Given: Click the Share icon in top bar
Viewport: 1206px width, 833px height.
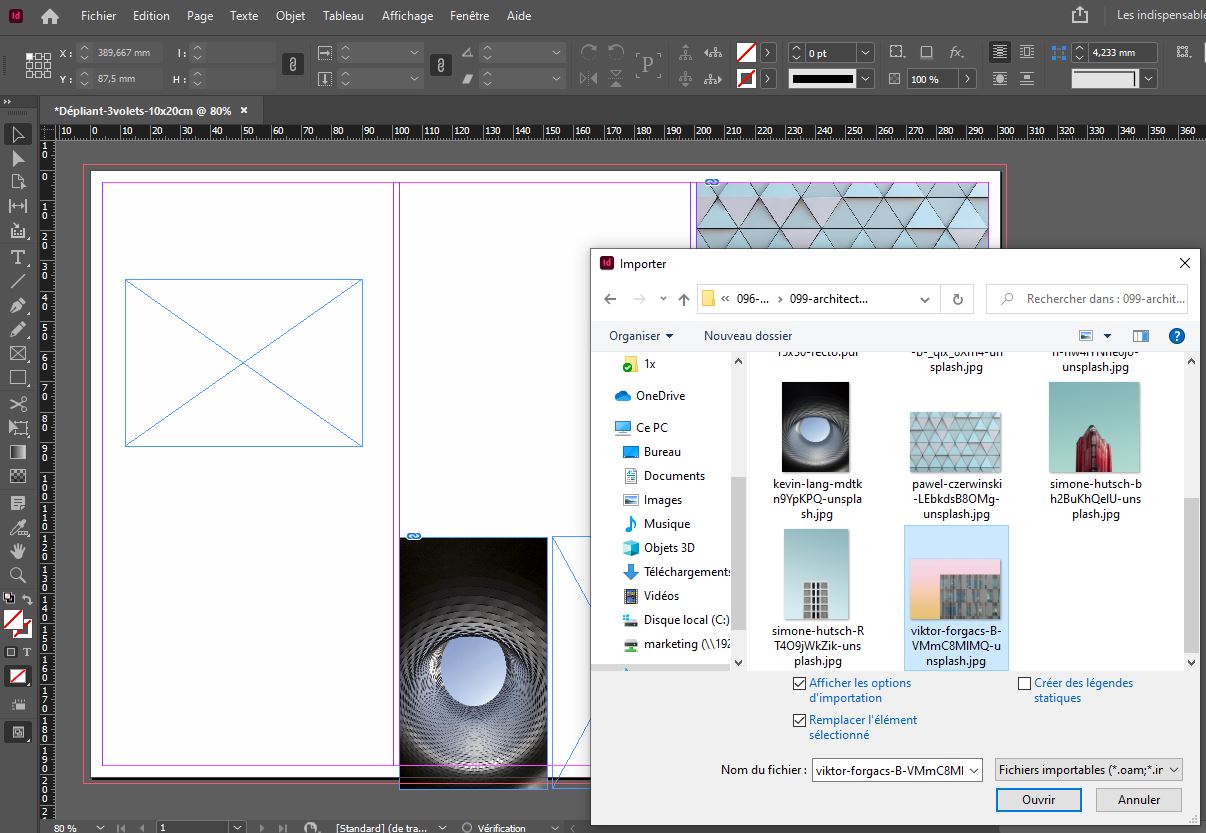Looking at the screenshot, I should [x=1079, y=15].
